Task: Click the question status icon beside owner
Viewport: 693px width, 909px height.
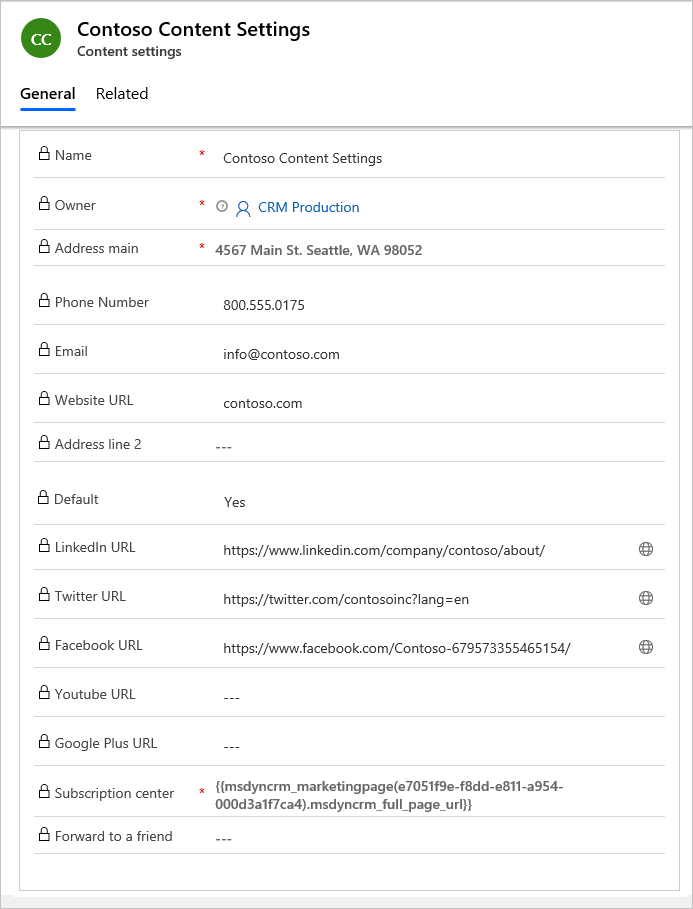Action: coord(222,206)
